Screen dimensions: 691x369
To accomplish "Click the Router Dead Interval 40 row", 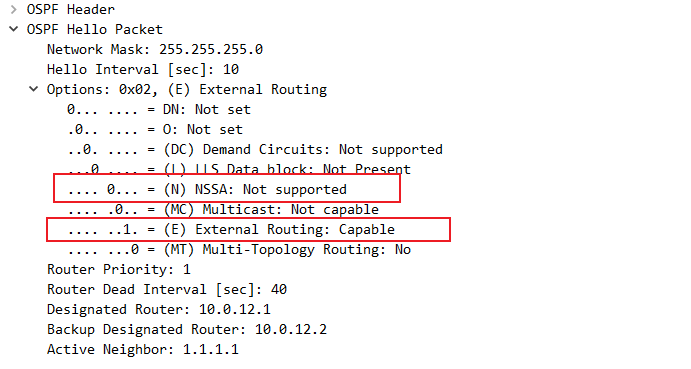I will click(x=167, y=290).
